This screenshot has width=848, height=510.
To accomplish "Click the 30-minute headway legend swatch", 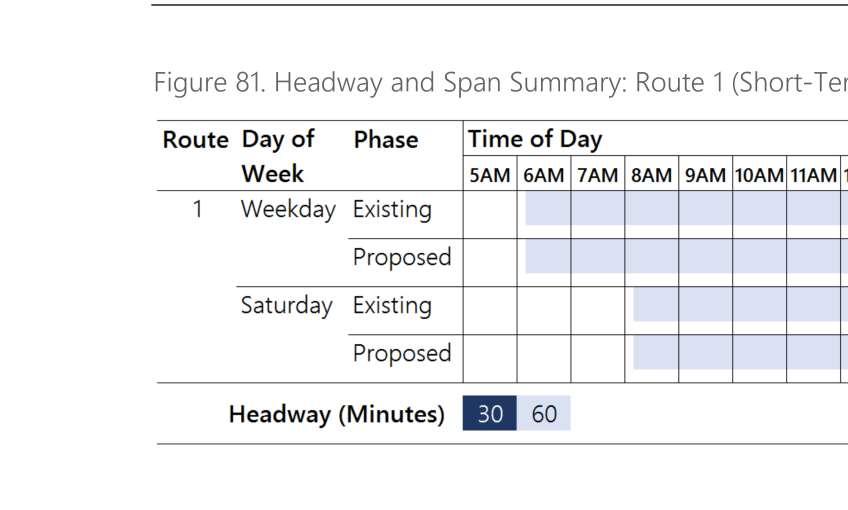I will pyautogui.click(x=490, y=414).
